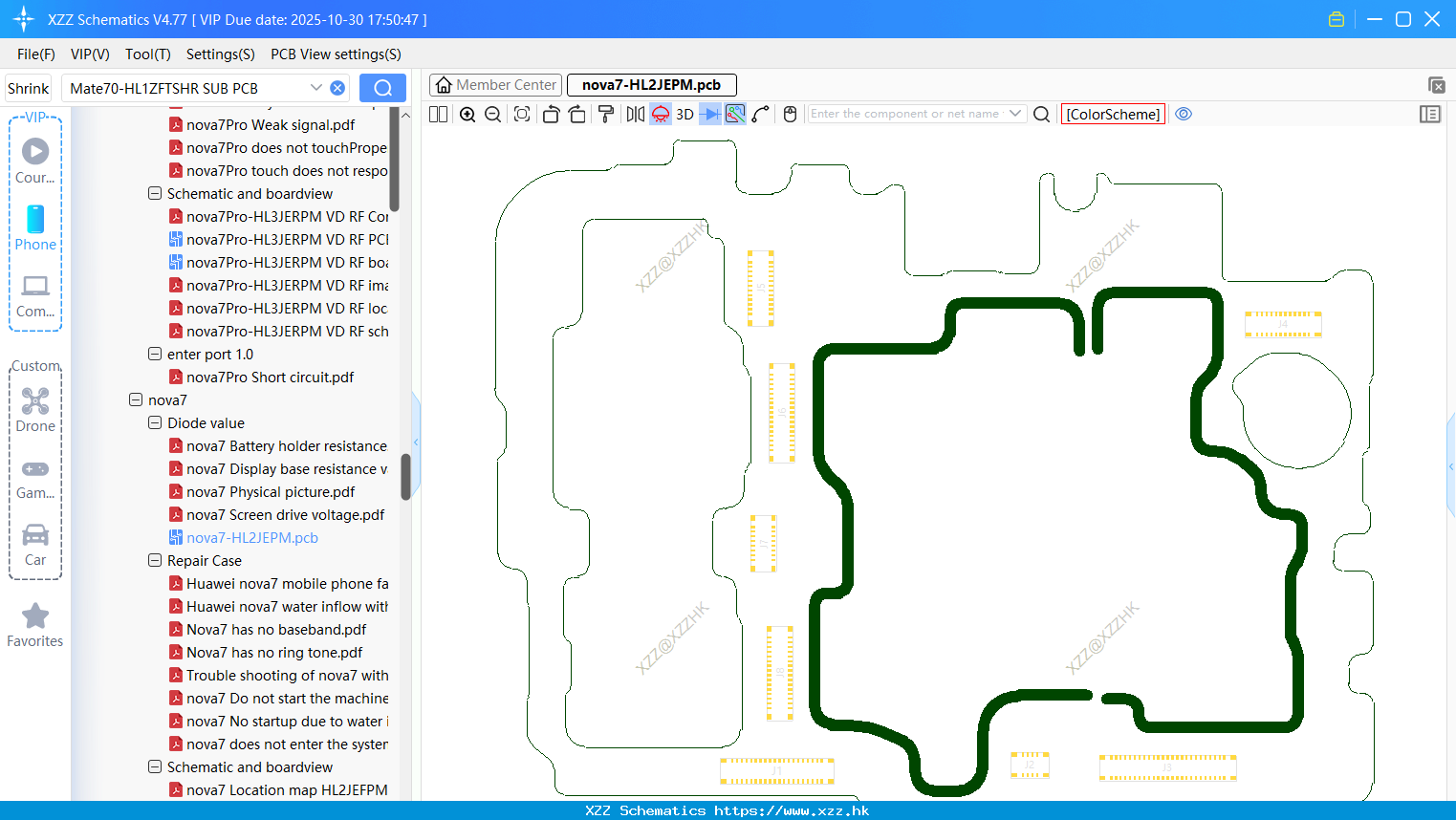The height and width of the screenshot is (820, 1456).
Task: Open the VIP(V) menu
Action: click(90, 54)
